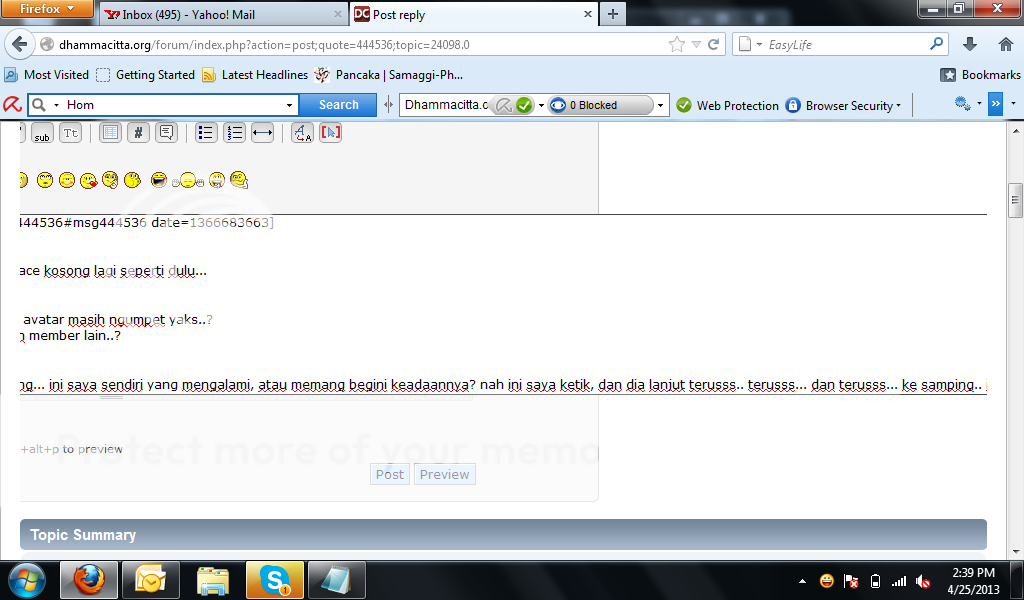The width and height of the screenshot is (1024, 600).
Task: Insert a quote using the speech bubble icon
Action: click(166, 133)
